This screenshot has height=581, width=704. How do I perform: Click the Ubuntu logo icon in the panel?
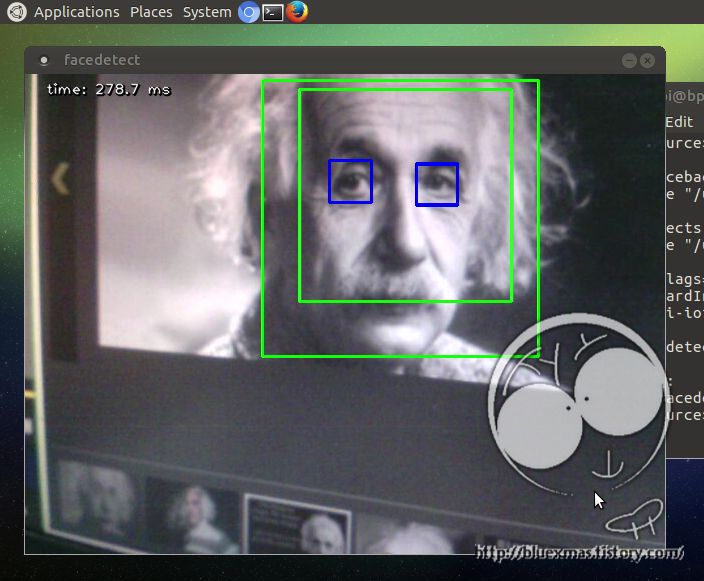coord(17,12)
